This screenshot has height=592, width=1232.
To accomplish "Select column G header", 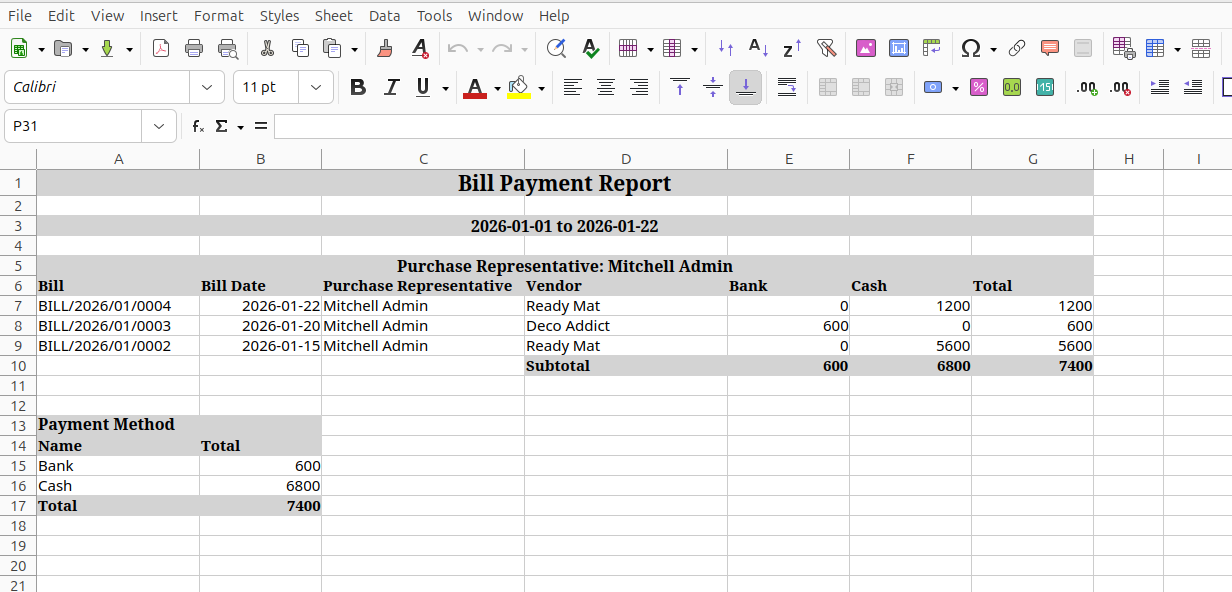I will (1032, 159).
